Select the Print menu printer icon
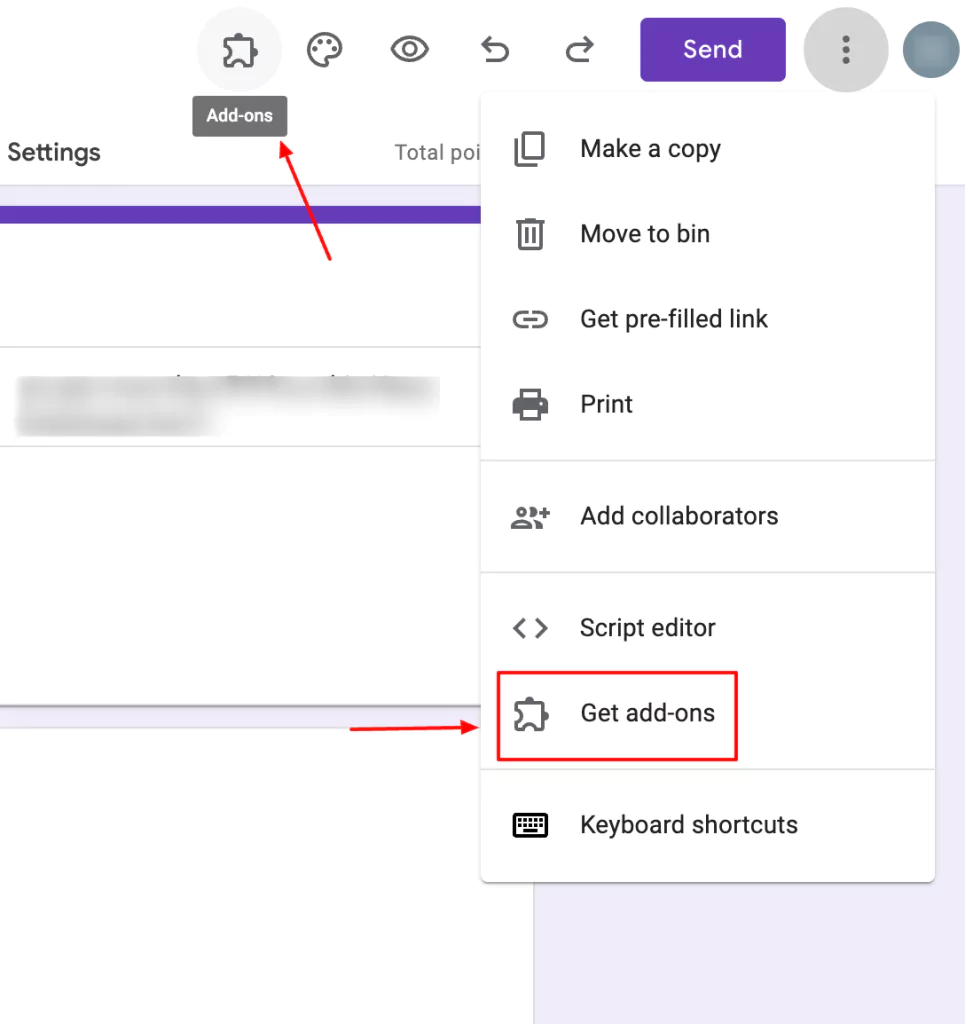Image resolution: width=965 pixels, height=1024 pixels. pyautogui.click(x=529, y=404)
